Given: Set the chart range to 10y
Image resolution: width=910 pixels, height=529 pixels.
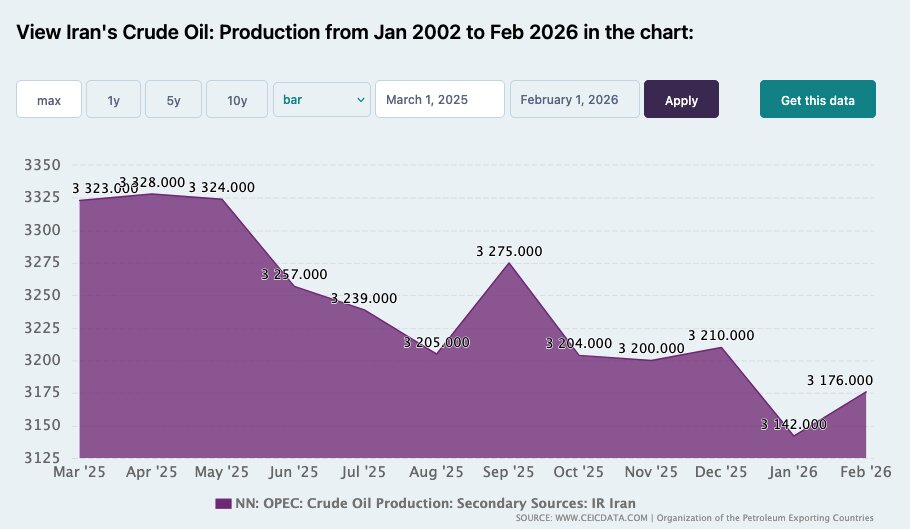Looking at the screenshot, I should (237, 100).
